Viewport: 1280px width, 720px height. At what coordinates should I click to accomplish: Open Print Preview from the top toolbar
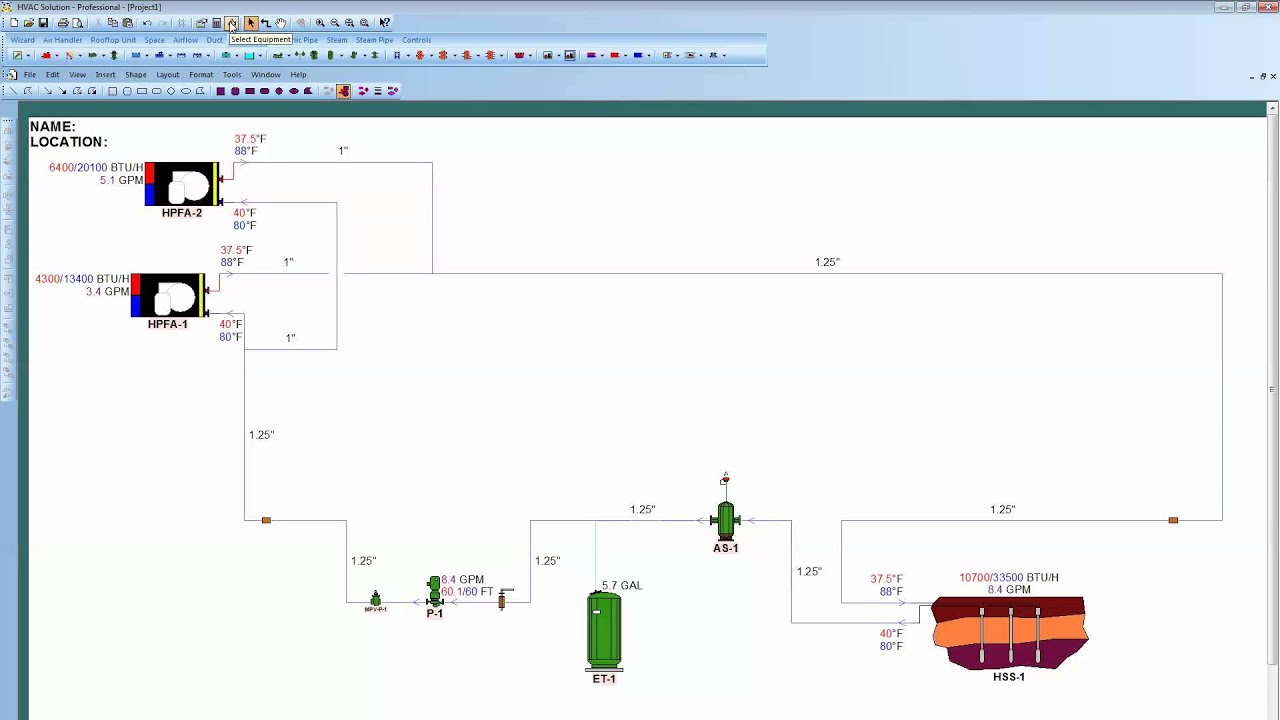pyautogui.click(x=77, y=23)
